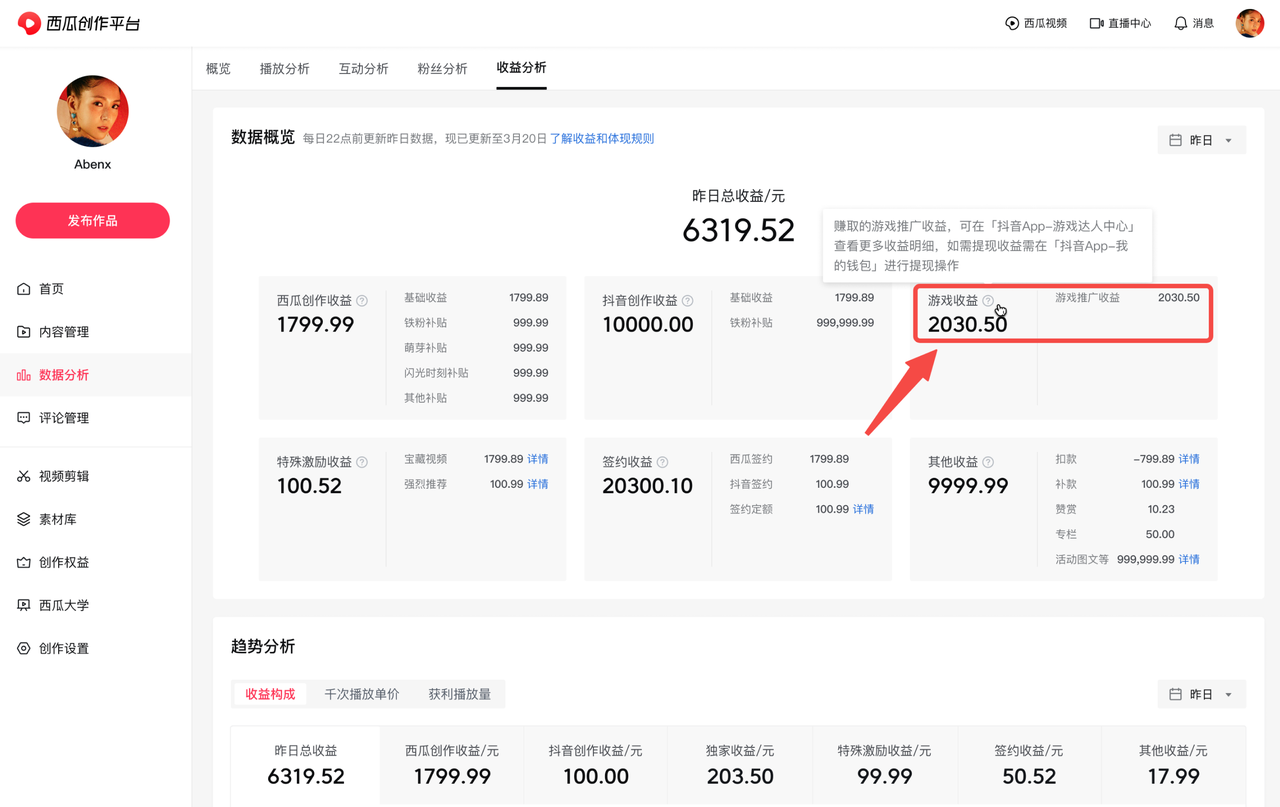Click the Abenx profile photo in sidebar
The image size is (1280, 807).
pos(93,111)
